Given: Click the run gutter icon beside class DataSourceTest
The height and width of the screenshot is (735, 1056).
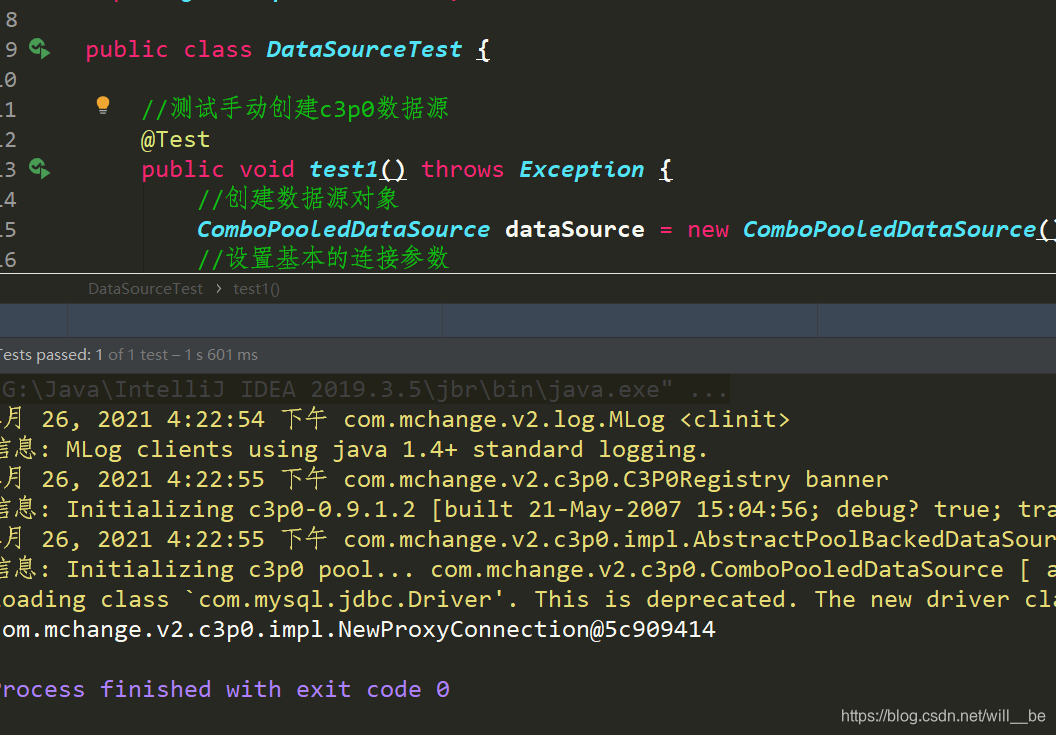Looking at the screenshot, I should (x=39, y=49).
